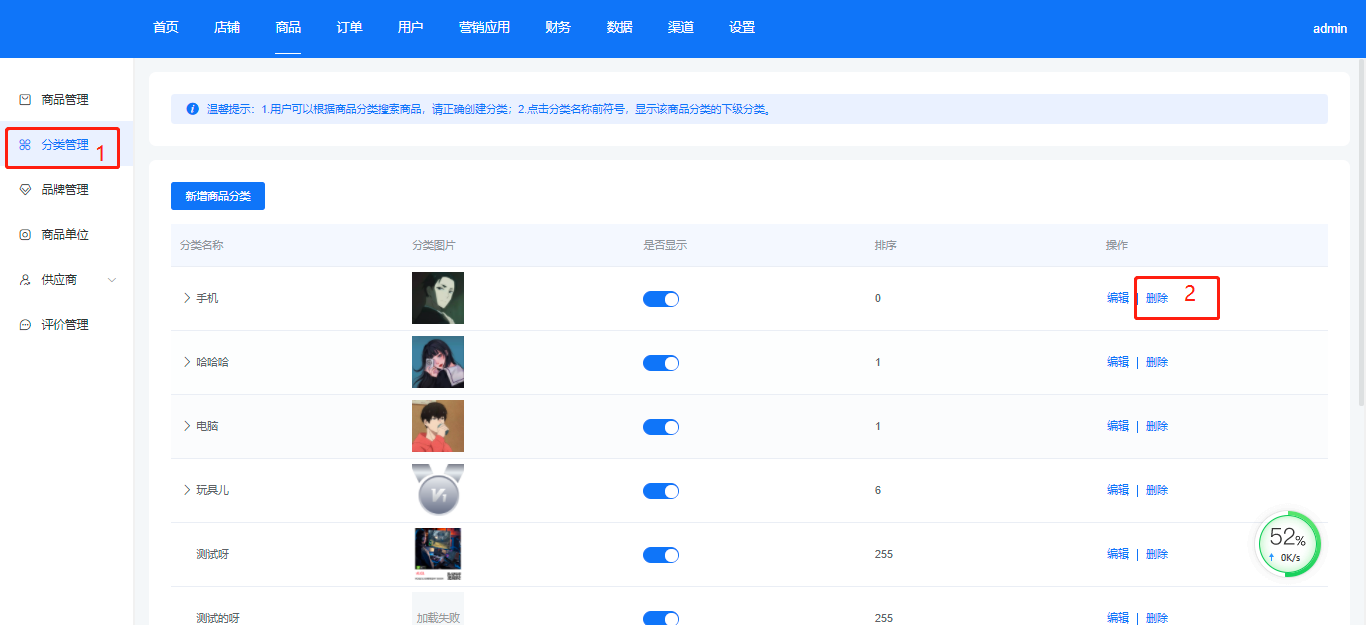Viewport: 1366px width, 625px height.
Task: Click the 评价管理 chat icon
Action: tap(25, 325)
